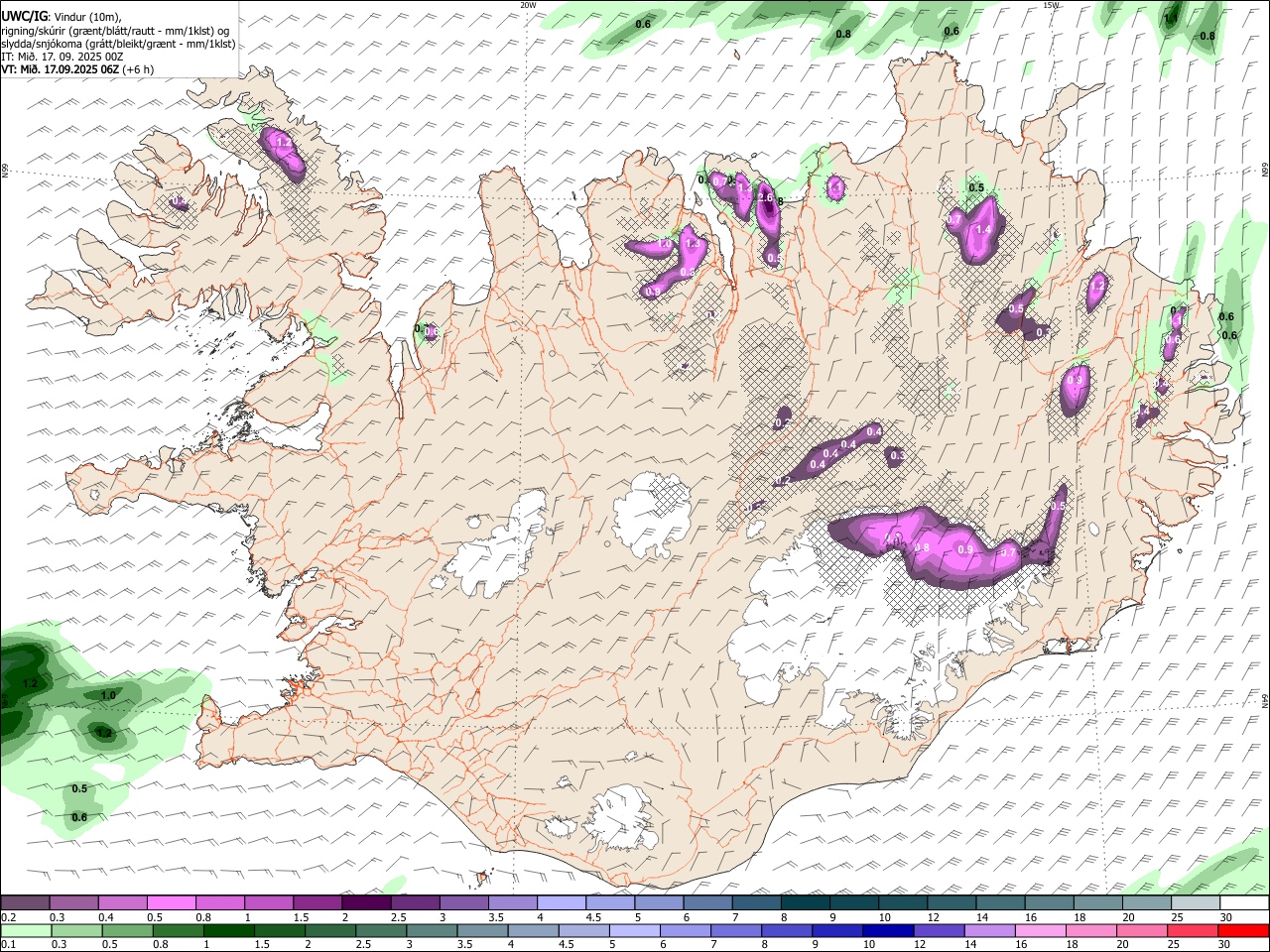Click the darkest green 1–1.5 swatch, lower legend row
This screenshot has height=952, width=1270.
pyautogui.click(x=229, y=931)
